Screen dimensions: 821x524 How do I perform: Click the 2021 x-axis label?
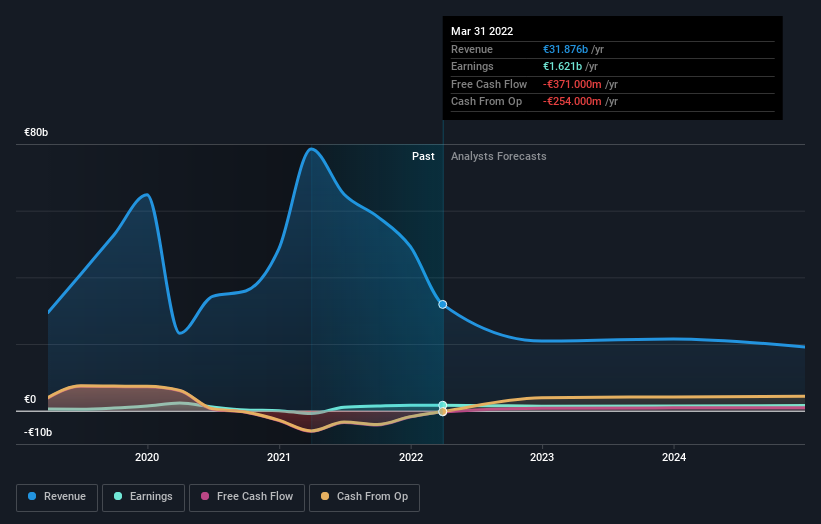[279, 457]
